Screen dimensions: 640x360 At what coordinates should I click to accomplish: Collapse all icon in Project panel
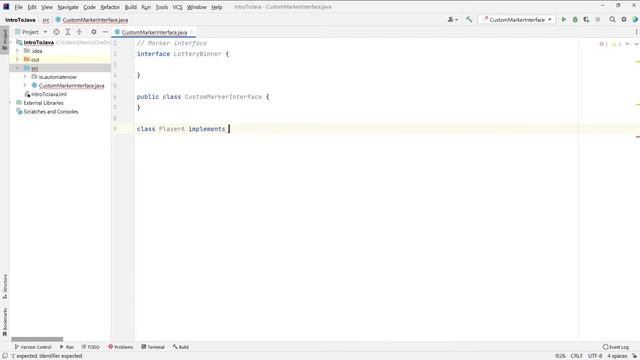[79, 32]
